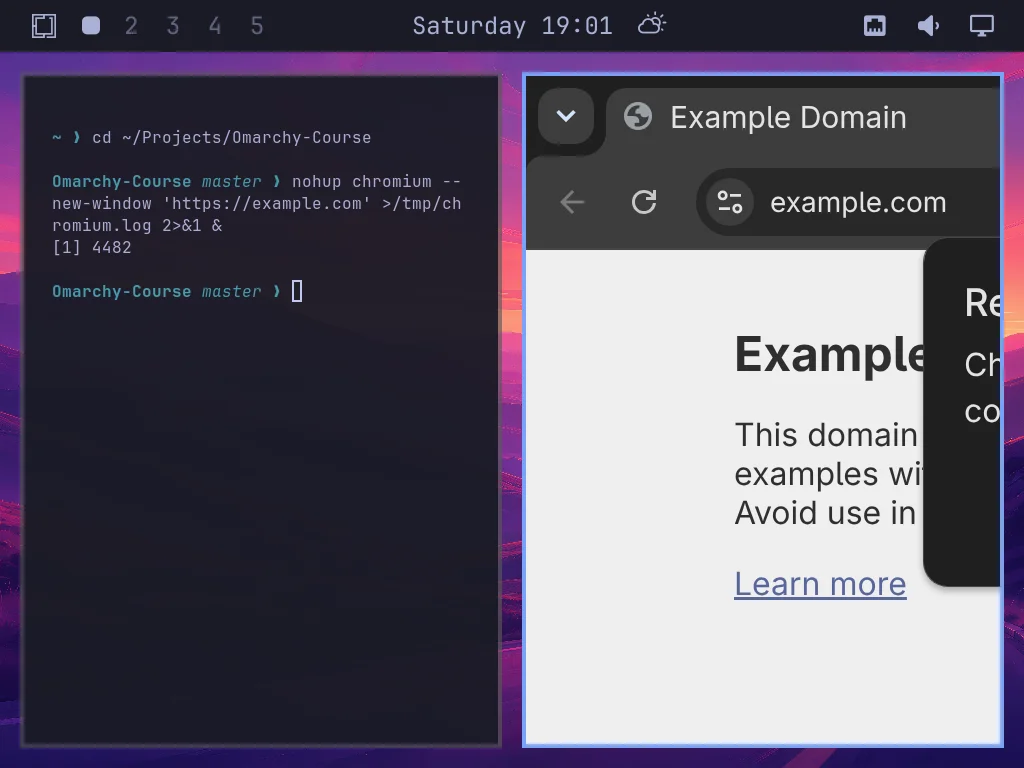The height and width of the screenshot is (768, 1024).
Task: Switch to workspace 5
Action: click(257, 25)
